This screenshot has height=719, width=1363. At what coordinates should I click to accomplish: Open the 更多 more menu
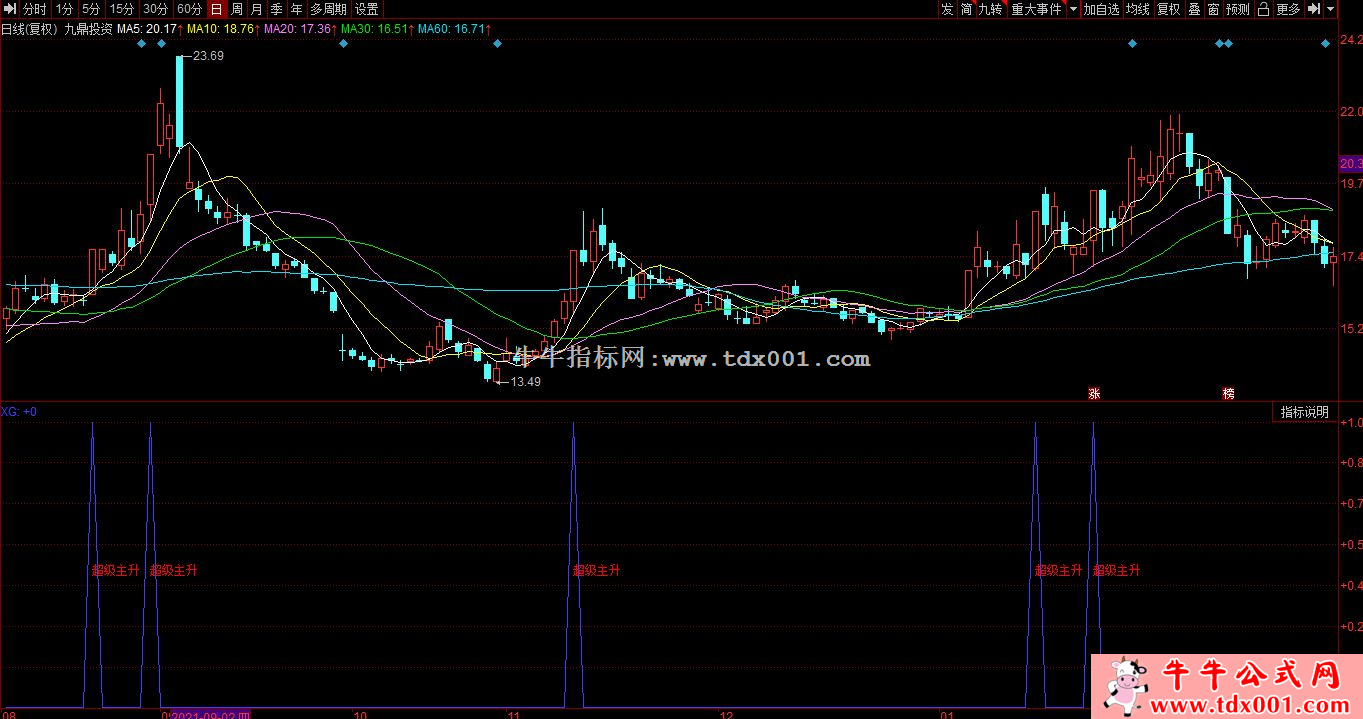(1289, 9)
